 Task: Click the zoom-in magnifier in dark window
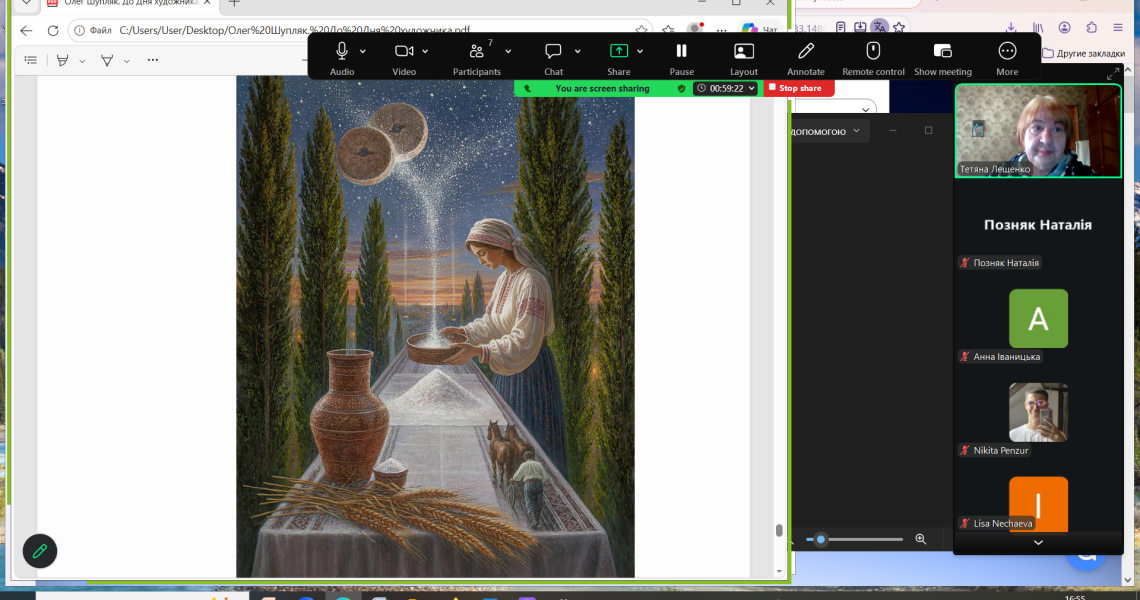(920, 539)
